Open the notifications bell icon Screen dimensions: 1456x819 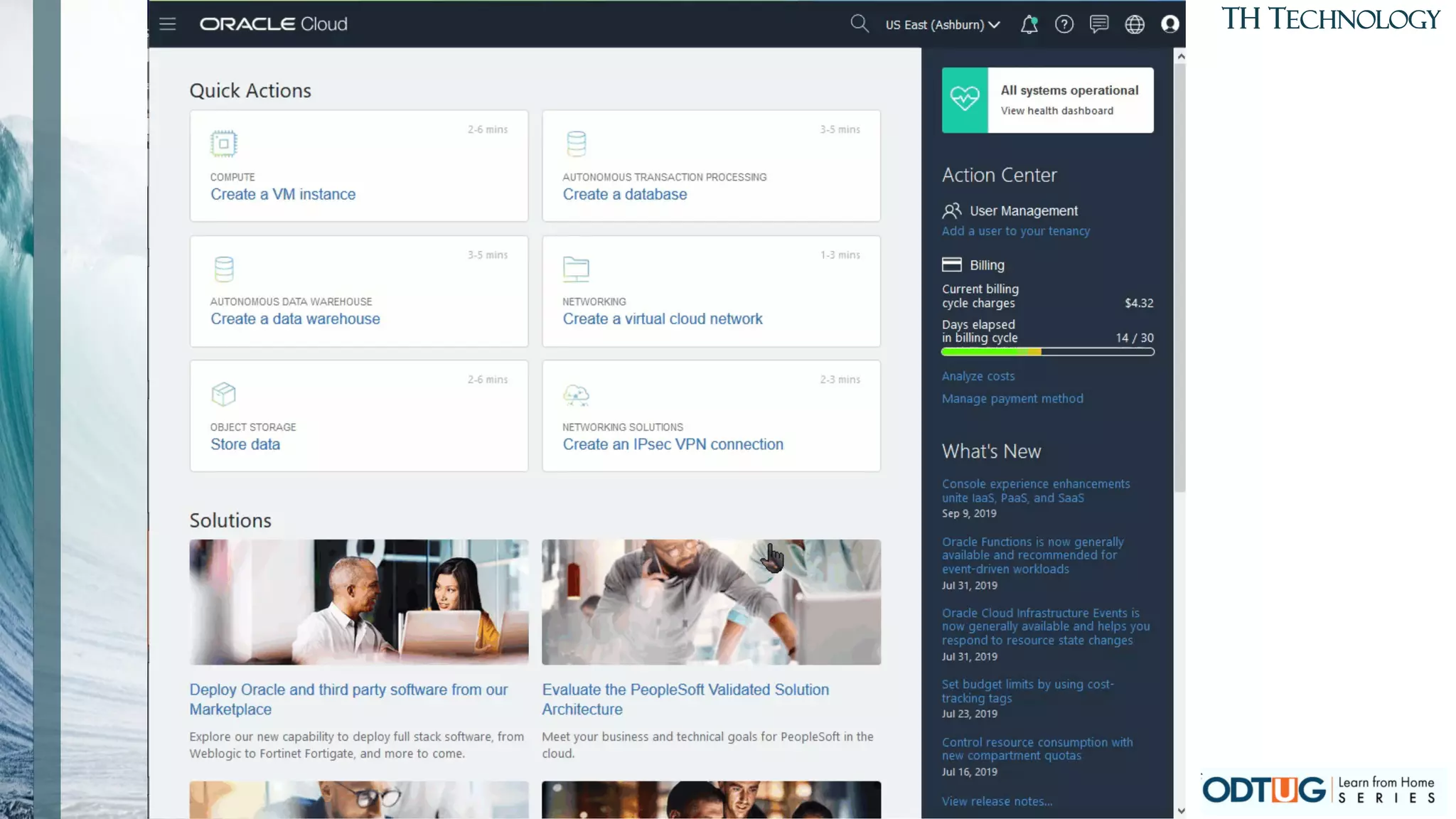(1029, 25)
